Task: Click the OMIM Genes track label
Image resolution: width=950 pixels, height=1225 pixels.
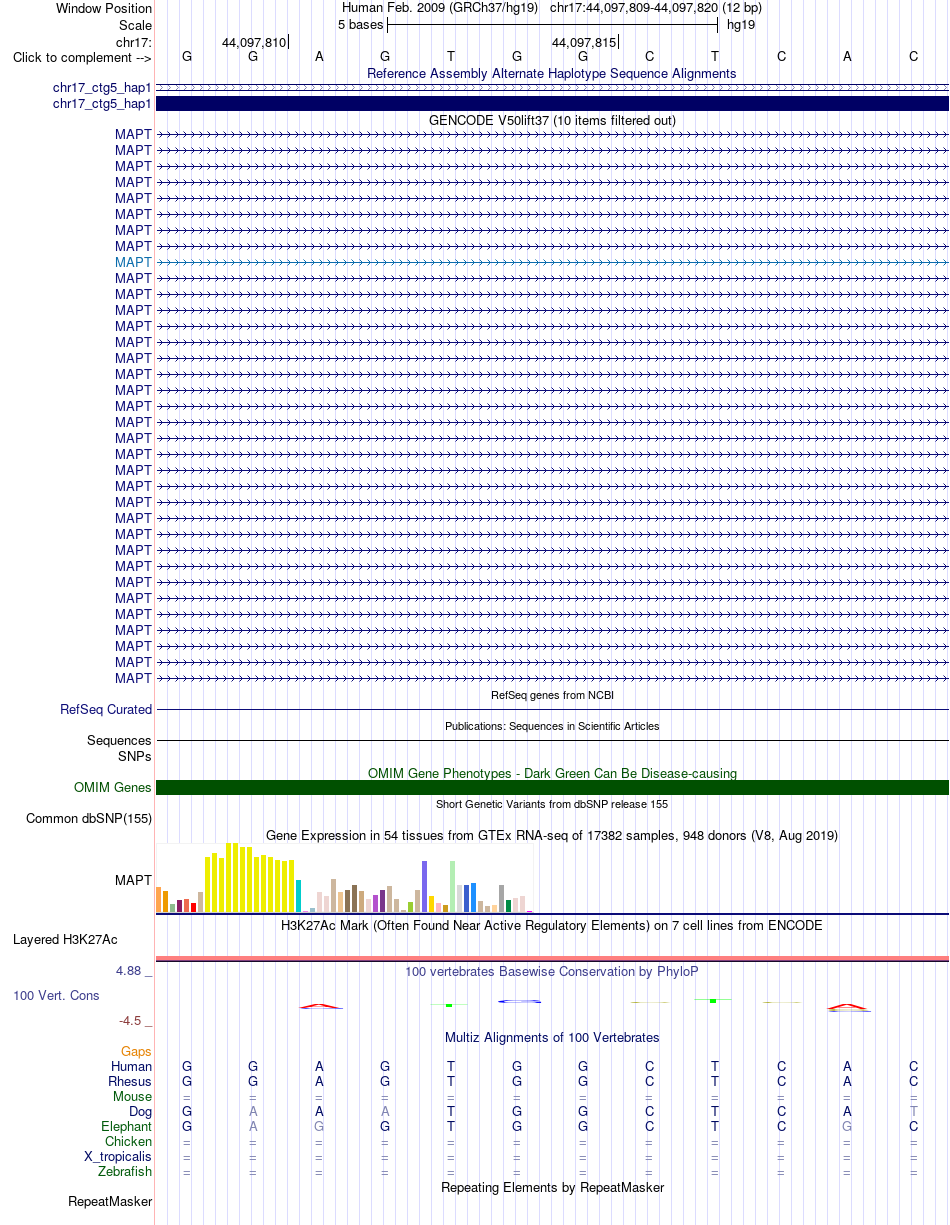Action: (x=113, y=788)
